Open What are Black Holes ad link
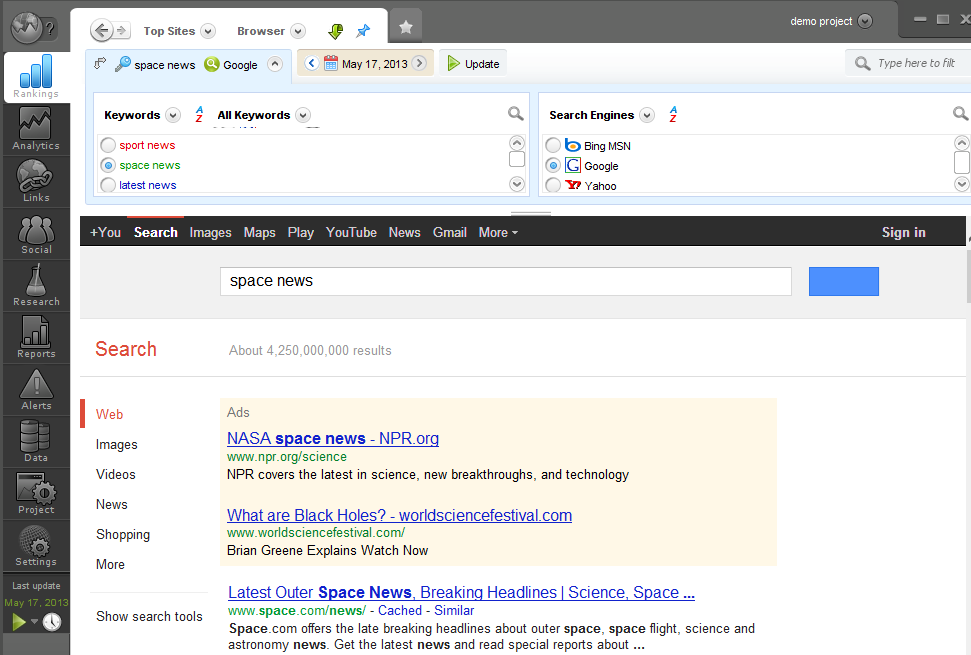Viewport: 971px width, 655px height. [399, 515]
